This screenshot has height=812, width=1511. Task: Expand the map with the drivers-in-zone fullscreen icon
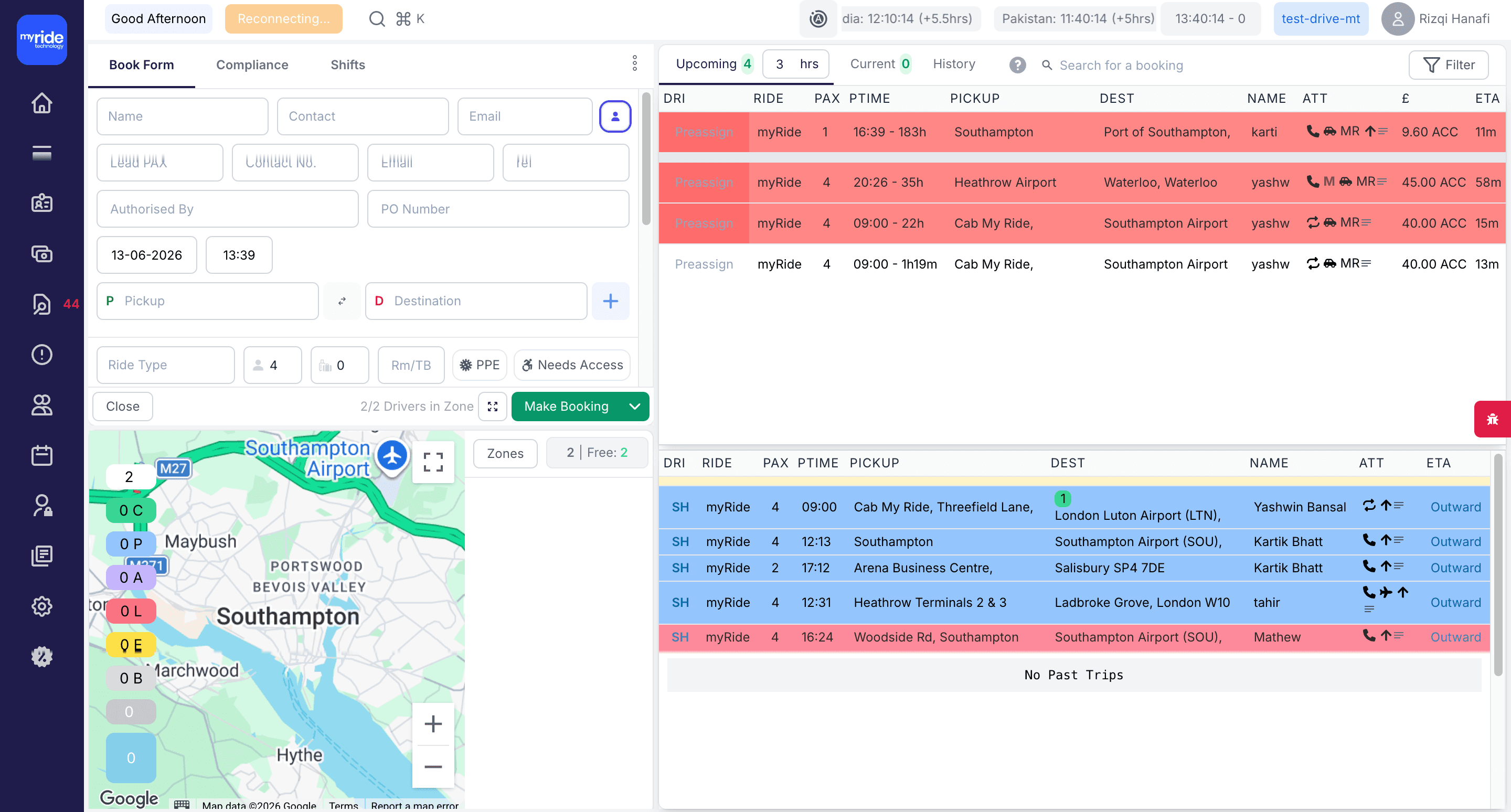(x=492, y=407)
